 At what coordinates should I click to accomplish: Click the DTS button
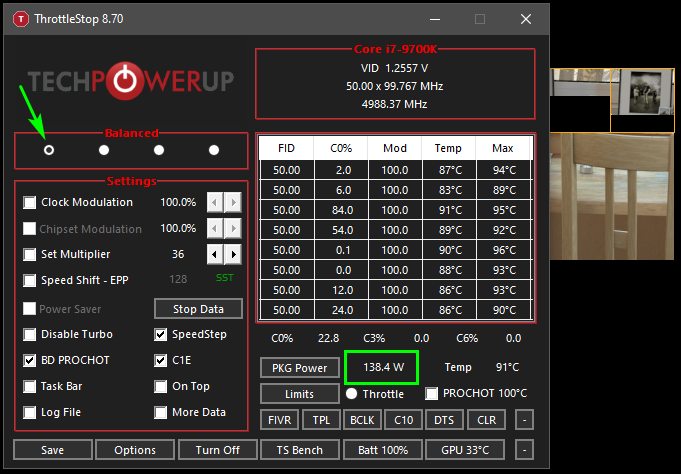click(444, 420)
